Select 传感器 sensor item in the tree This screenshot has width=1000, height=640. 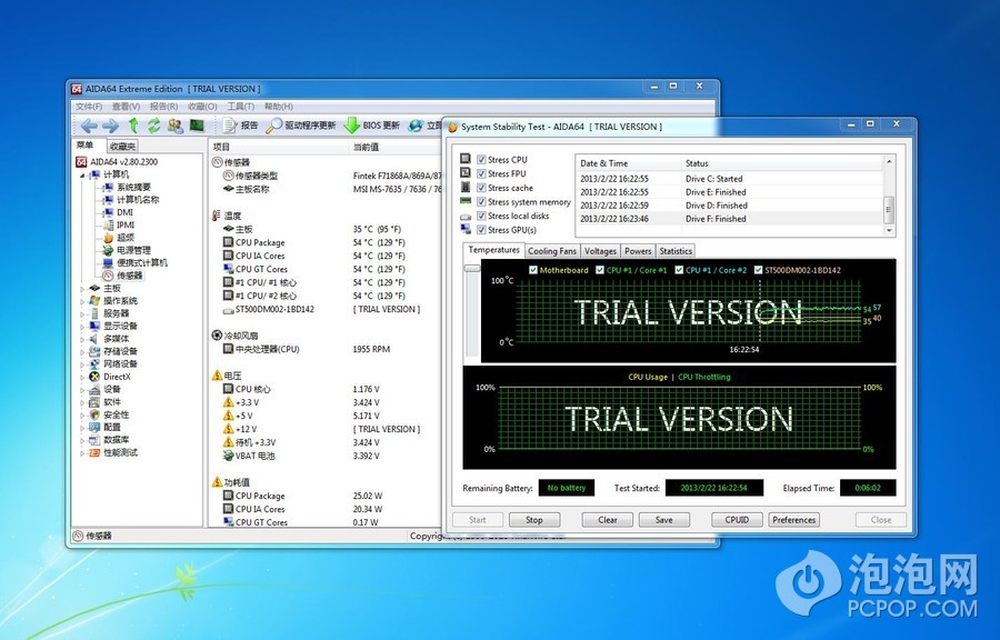tap(129, 275)
